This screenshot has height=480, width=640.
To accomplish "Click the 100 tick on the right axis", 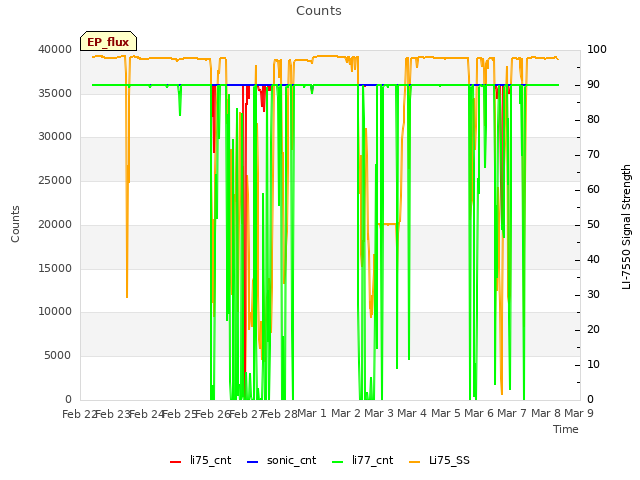I will 597,49.
